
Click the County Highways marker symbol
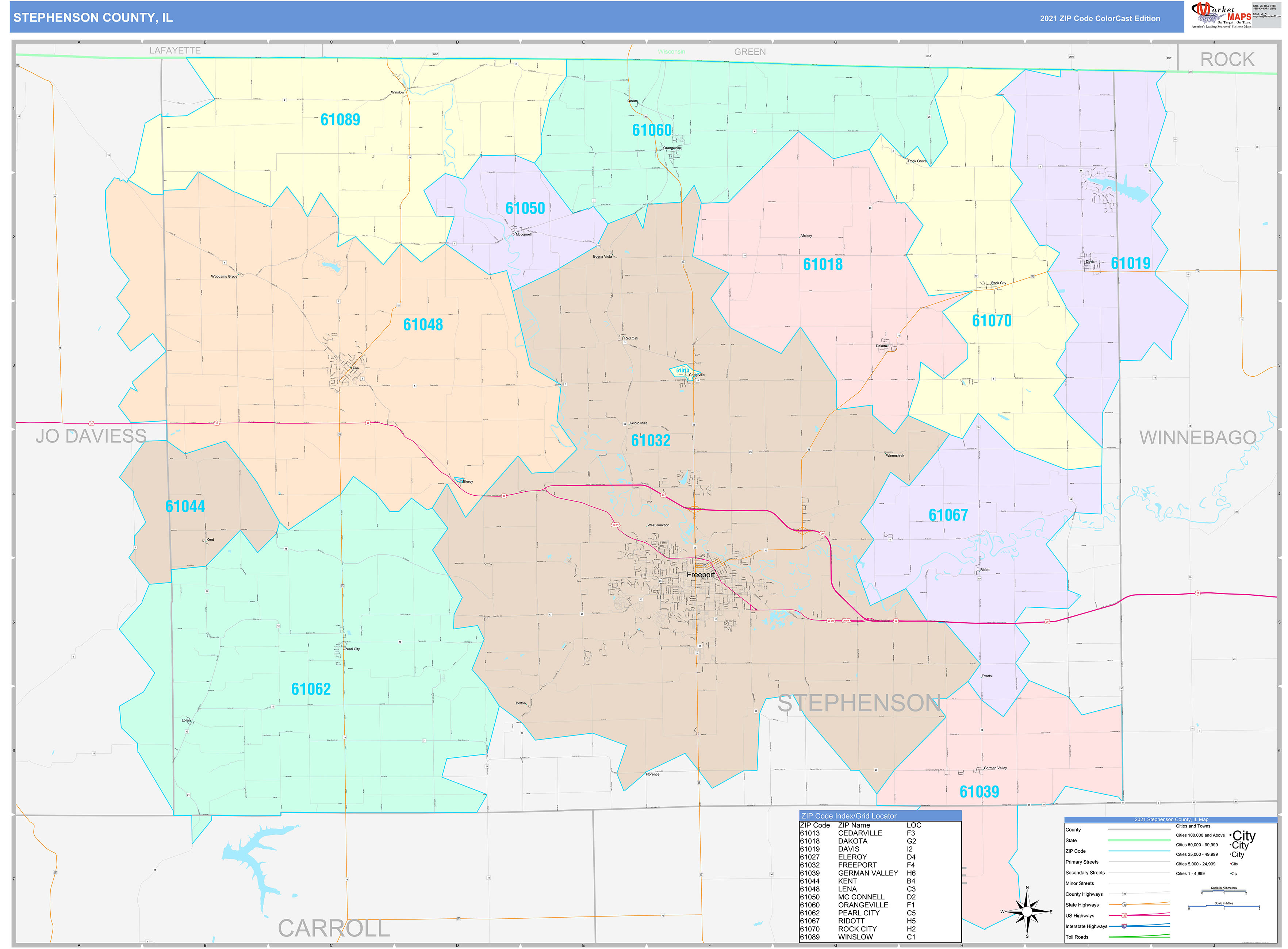(x=1125, y=894)
